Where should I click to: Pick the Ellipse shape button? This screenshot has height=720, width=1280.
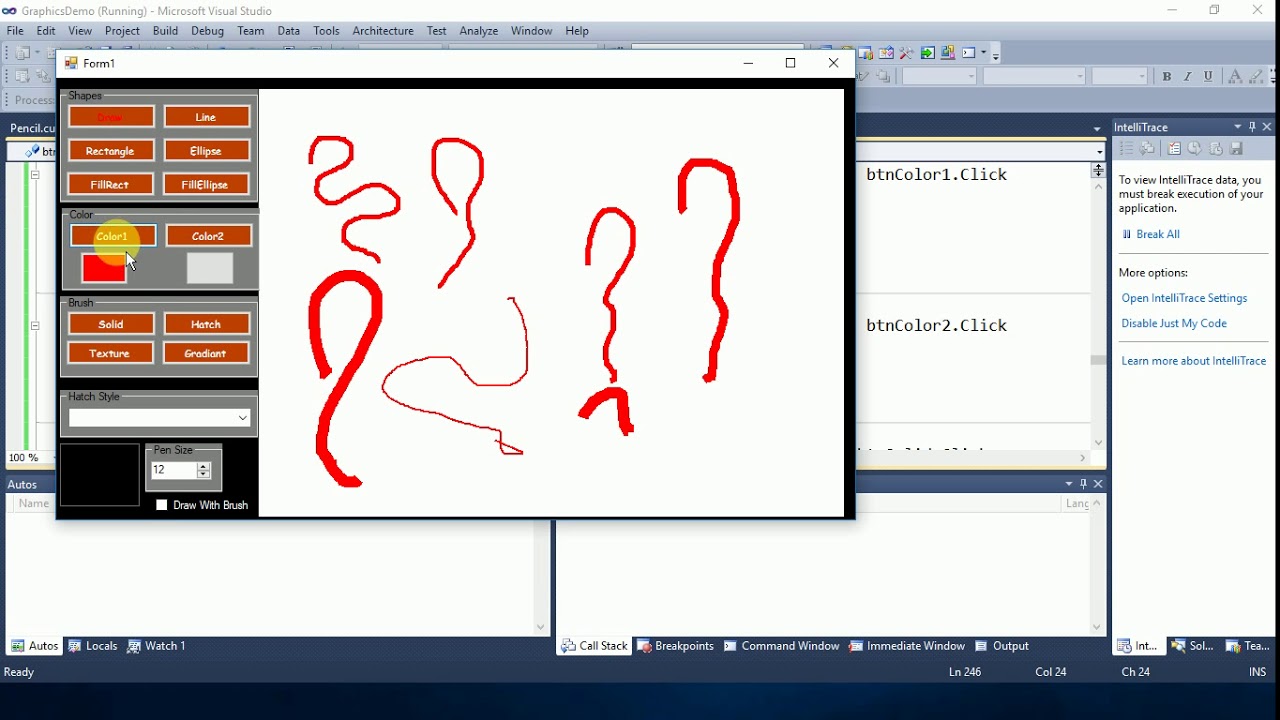point(207,151)
